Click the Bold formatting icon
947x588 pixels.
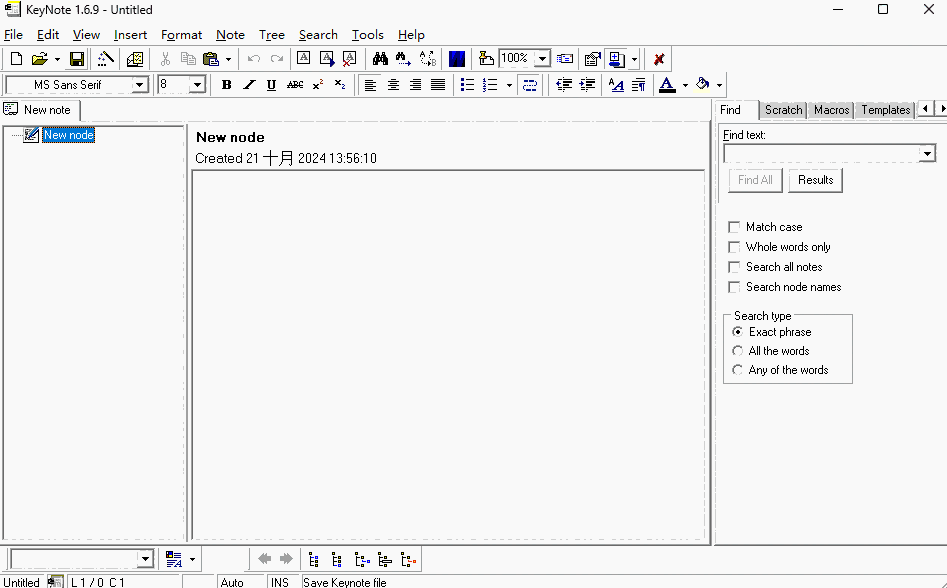click(x=227, y=85)
